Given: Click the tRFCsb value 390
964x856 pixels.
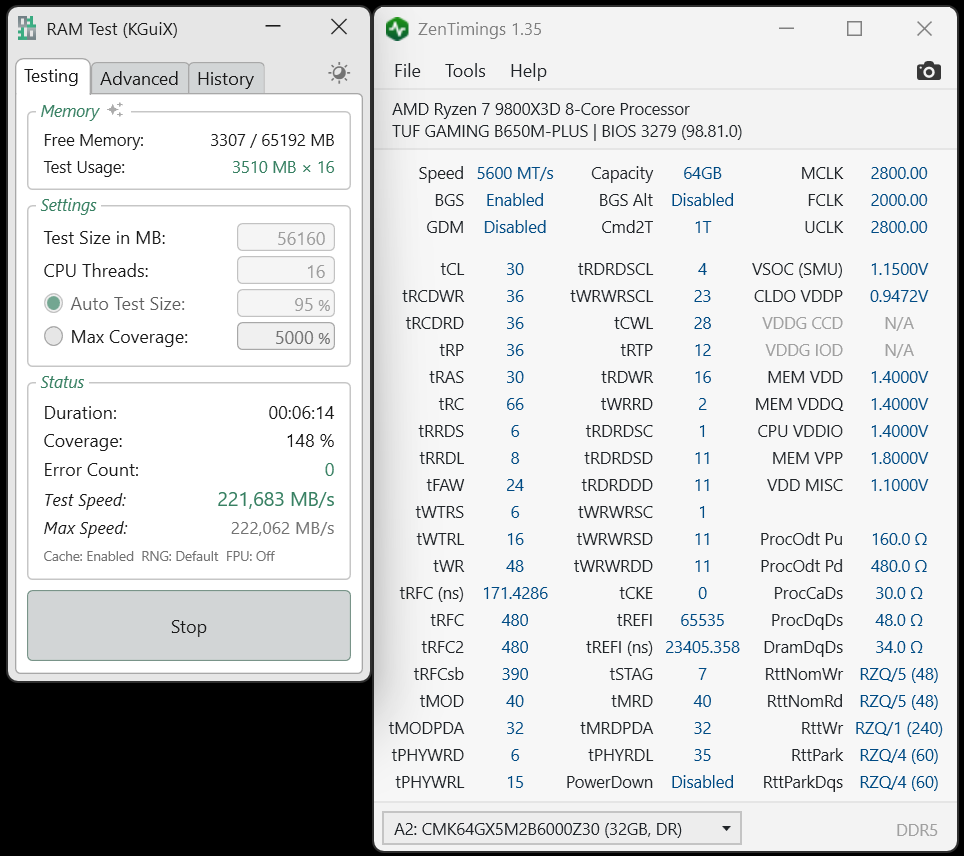Looking at the screenshot, I should click(515, 675).
